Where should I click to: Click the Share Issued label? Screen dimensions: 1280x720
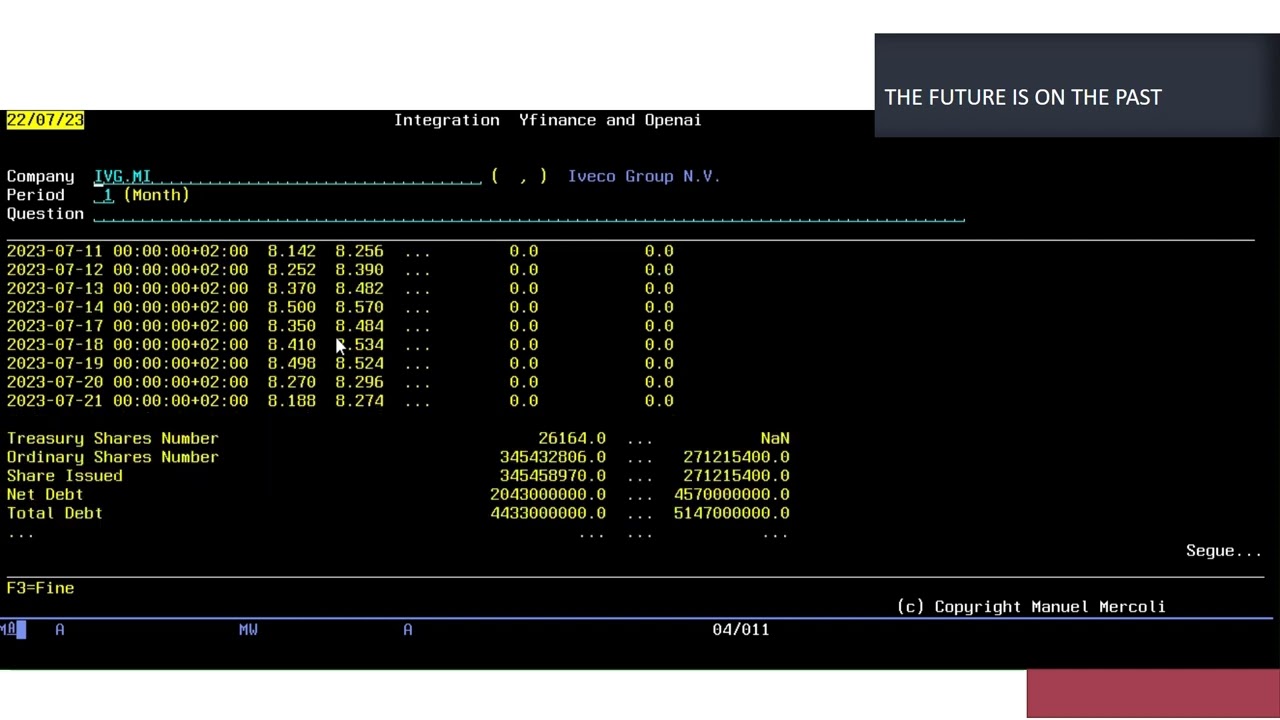[x=64, y=476]
